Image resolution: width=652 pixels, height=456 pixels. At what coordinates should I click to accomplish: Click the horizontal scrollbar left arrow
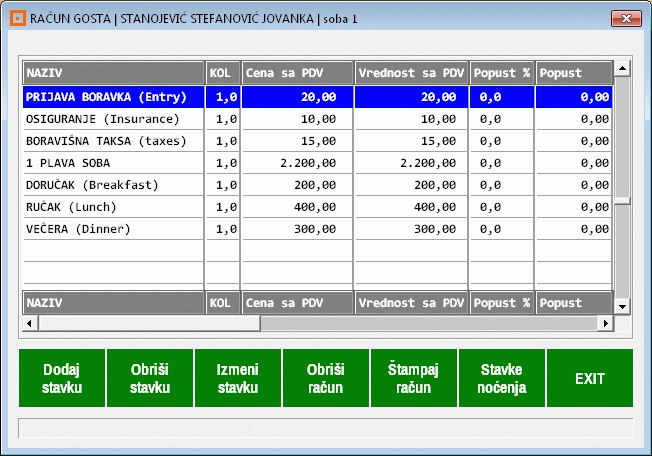click(30, 323)
